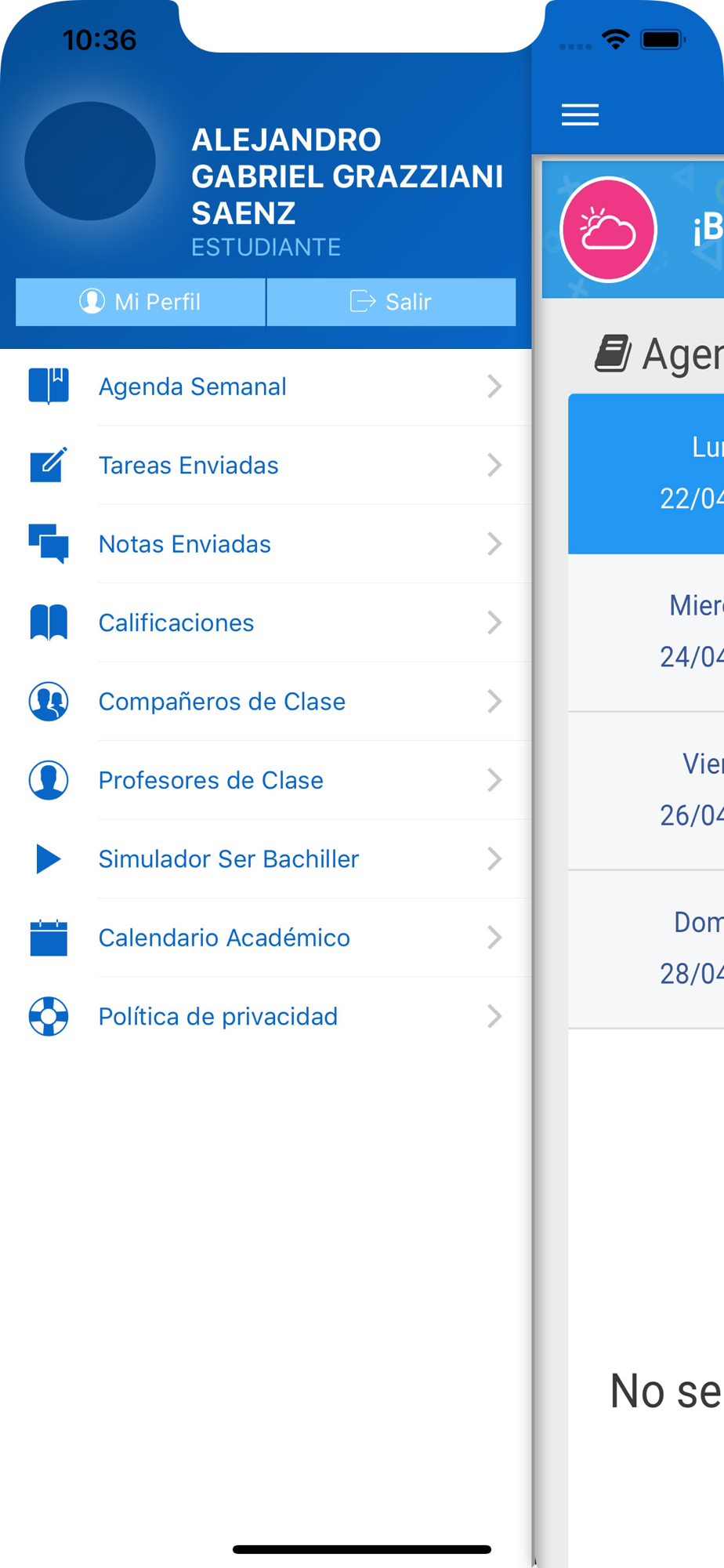Toggle the hamburger menu icon
This screenshot has height=1568, width=724.
point(580,115)
